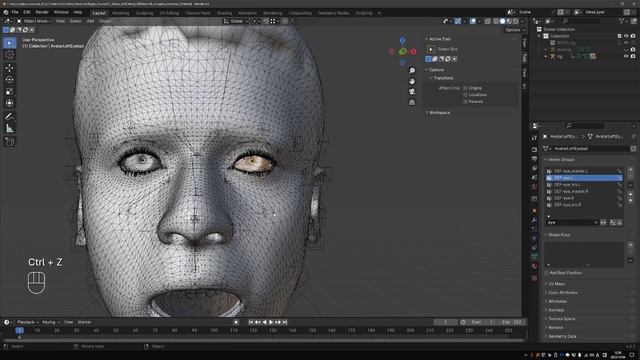Toggle Origins checkbox under Affect Only
The image size is (640, 360).
[465, 88]
